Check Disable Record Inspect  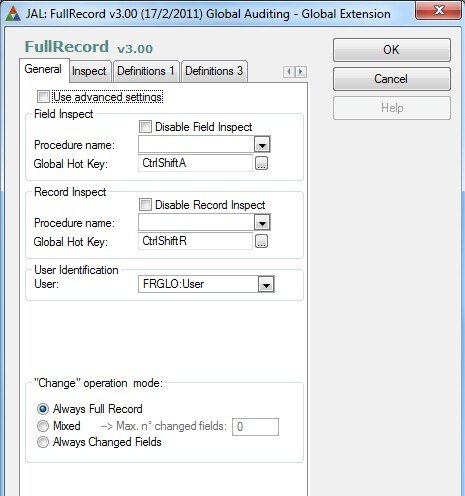coord(145,205)
